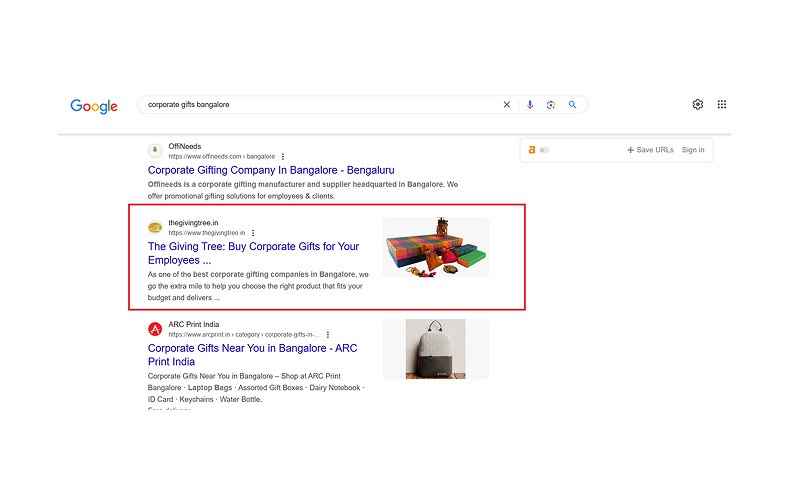The width and height of the screenshot is (800, 500).
Task: Open Google Lens image search
Action: coord(551,105)
